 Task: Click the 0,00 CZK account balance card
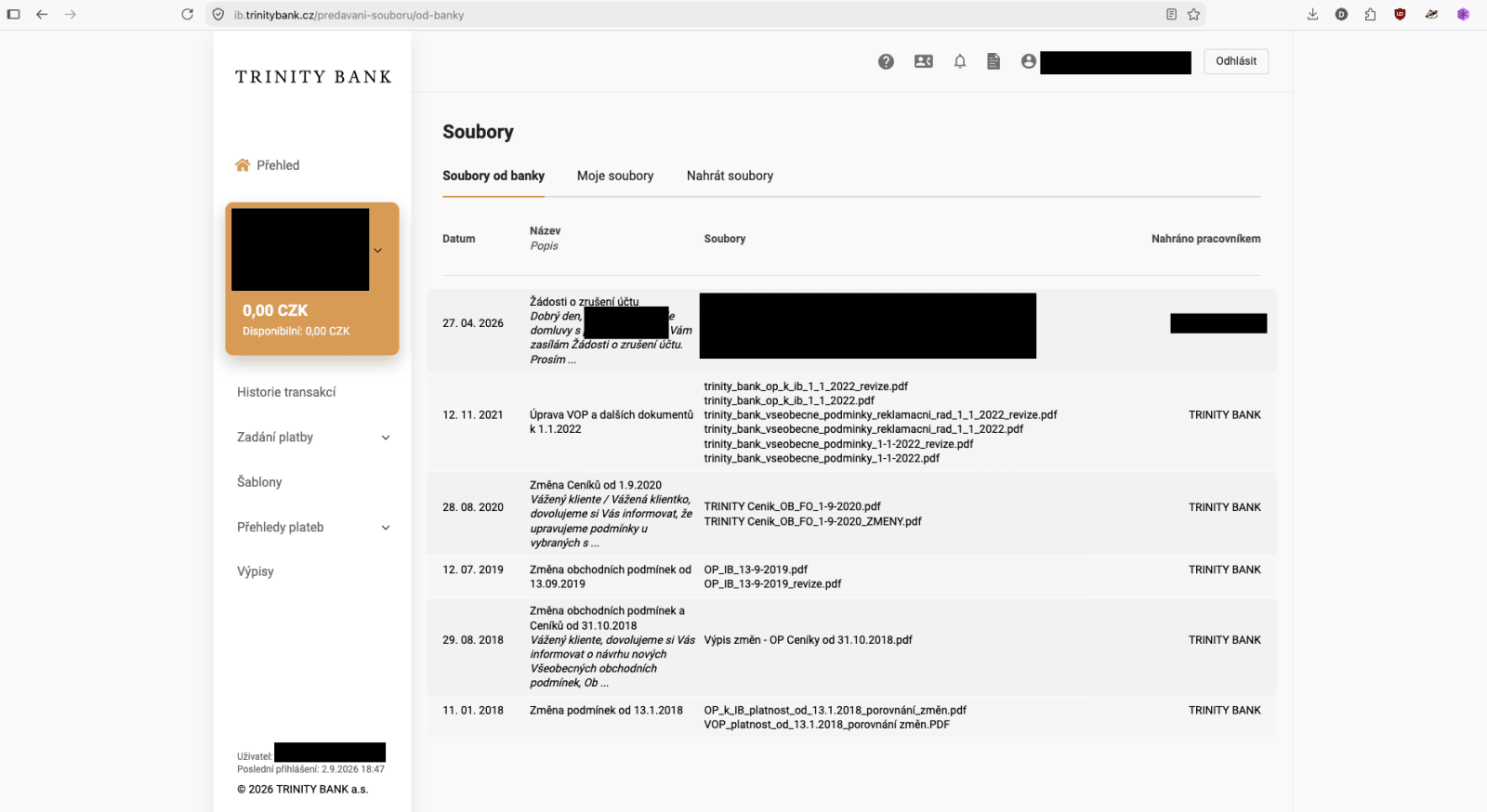[312, 279]
